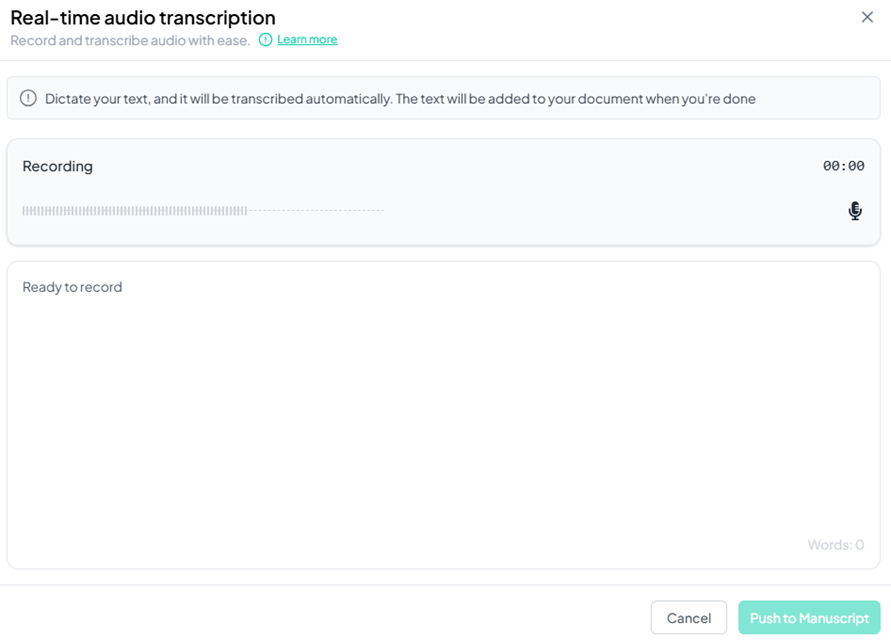Click the Words: 0 counter
The width and height of the screenshot is (891, 640).
click(x=836, y=545)
